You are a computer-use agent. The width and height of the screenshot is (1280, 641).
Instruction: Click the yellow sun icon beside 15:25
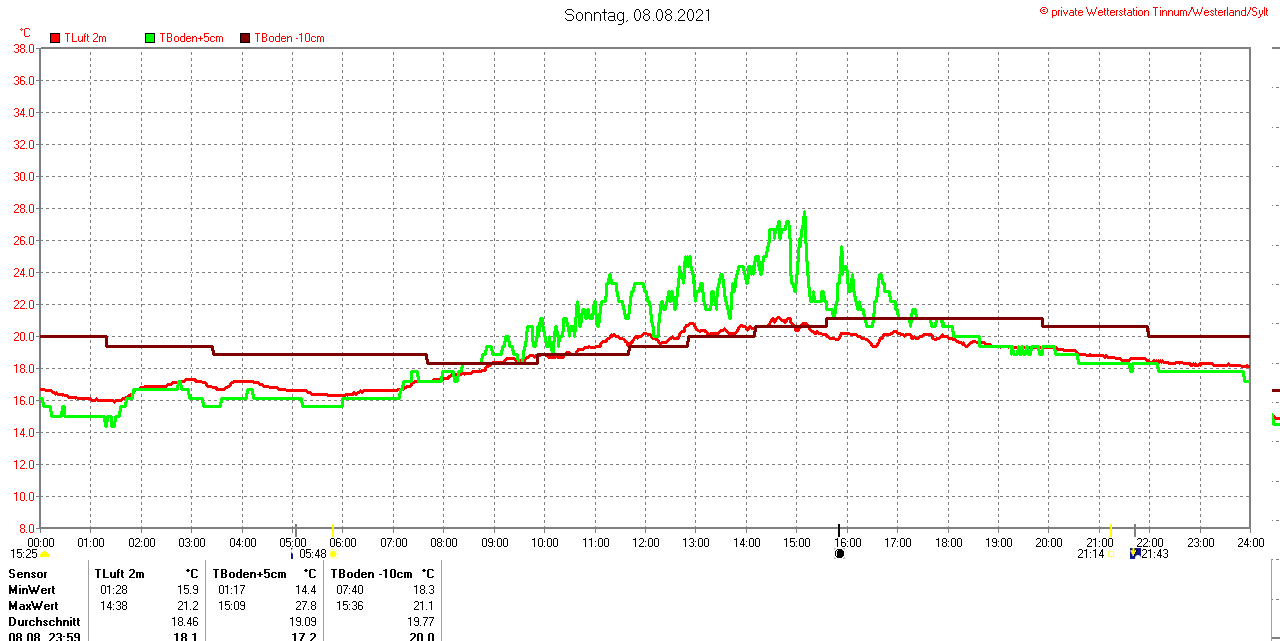(45, 553)
